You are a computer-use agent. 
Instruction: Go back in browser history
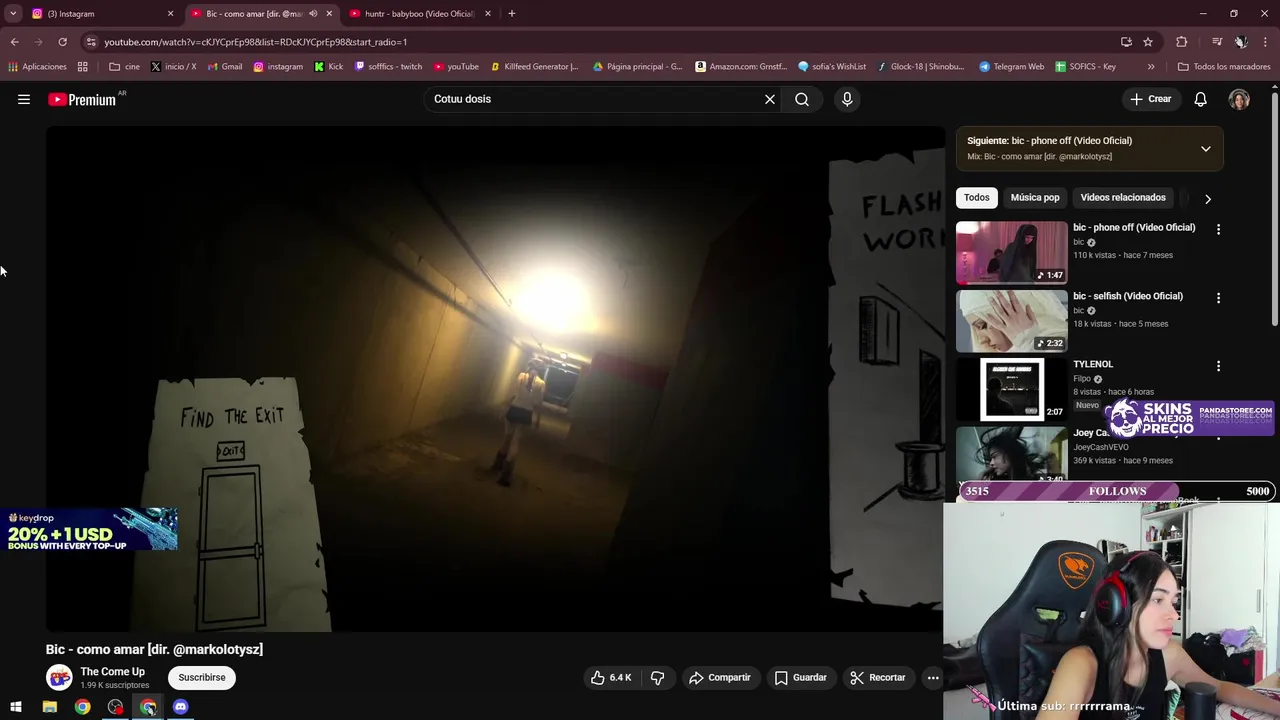[x=14, y=42]
